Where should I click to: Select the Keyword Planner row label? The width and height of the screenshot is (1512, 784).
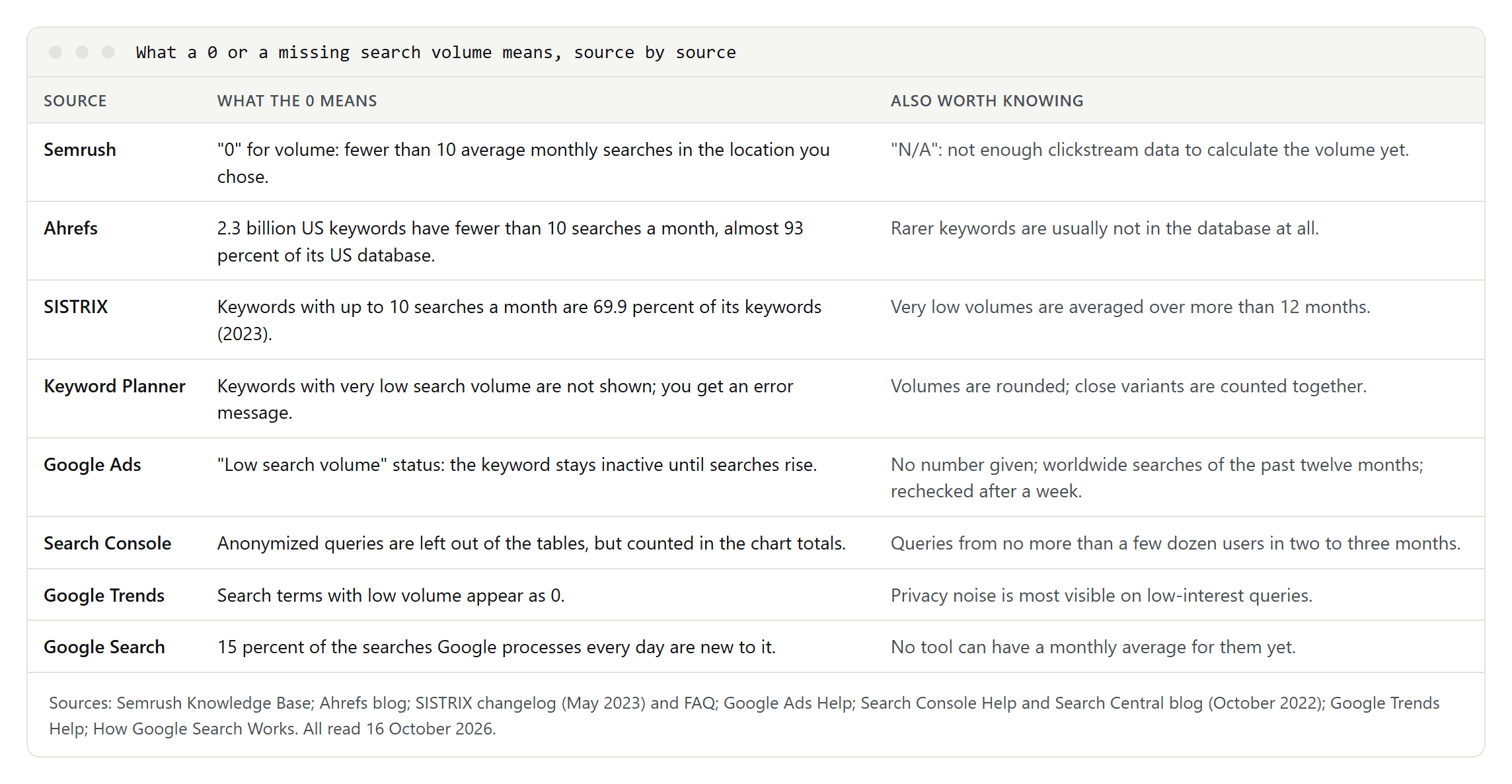(x=114, y=386)
